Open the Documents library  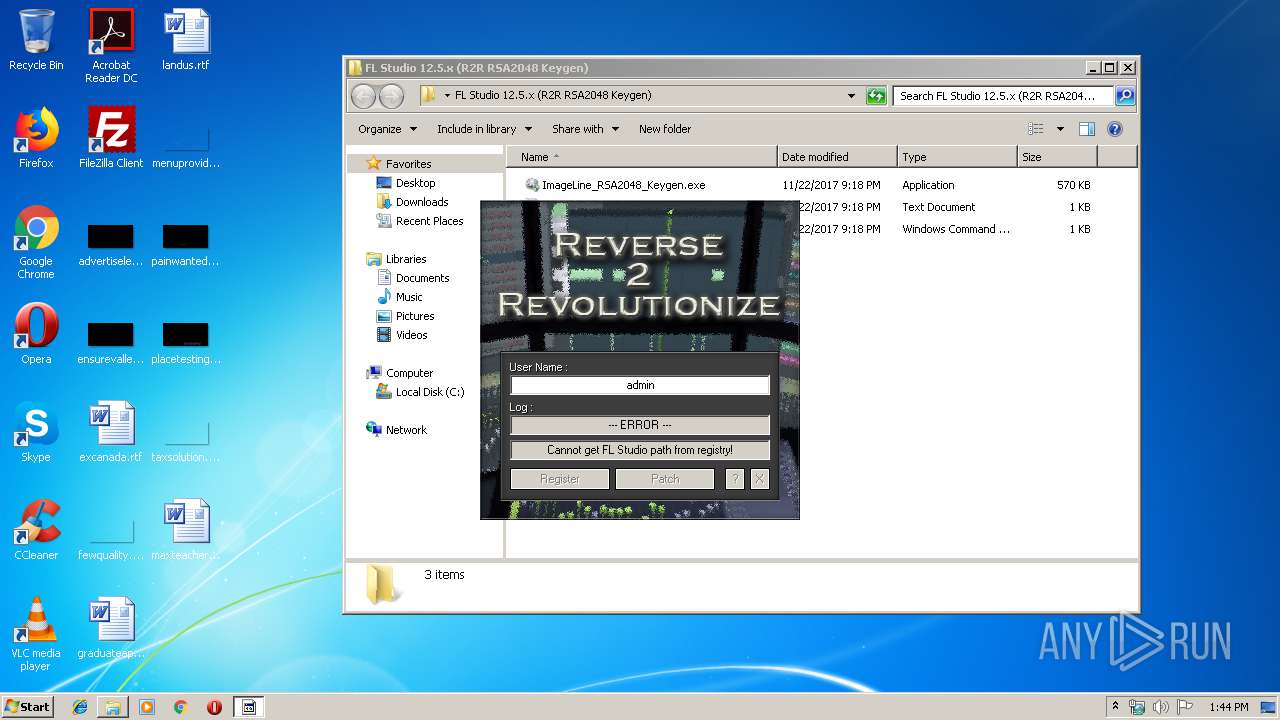tap(422, 278)
